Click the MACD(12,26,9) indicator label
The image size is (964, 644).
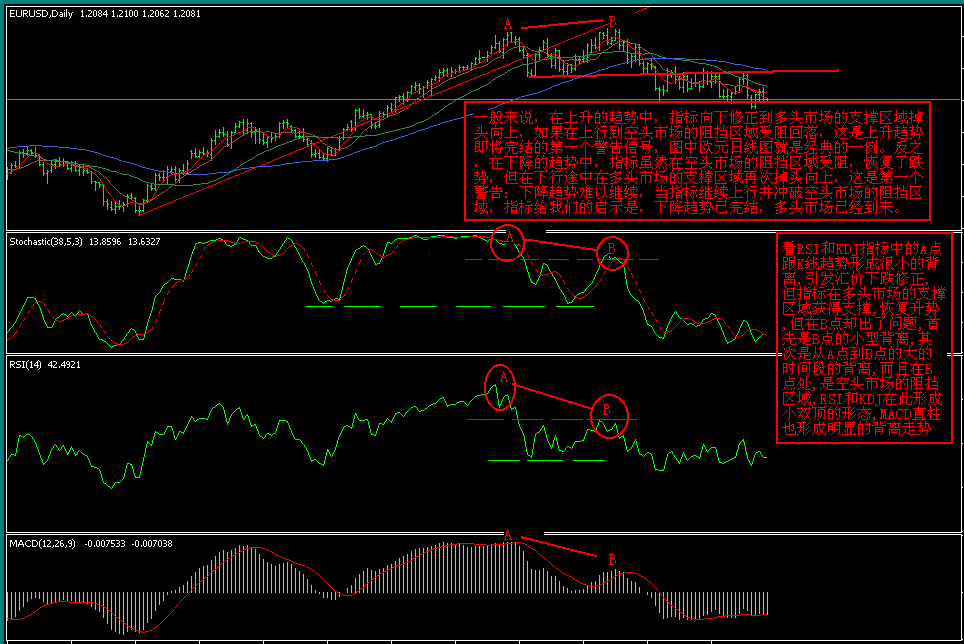coord(42,543)
